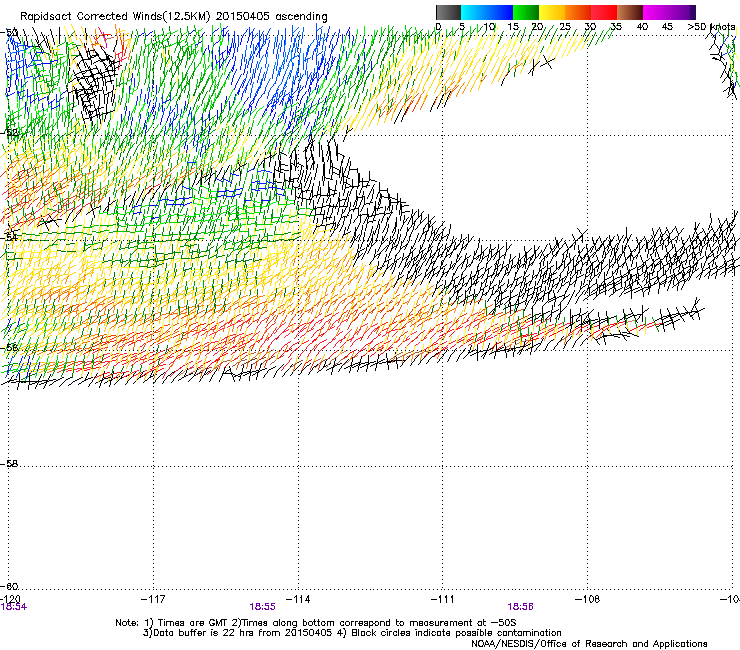Click the legend label '25'
The height and width of the screenshot is (650, 740).
[565, 27]
